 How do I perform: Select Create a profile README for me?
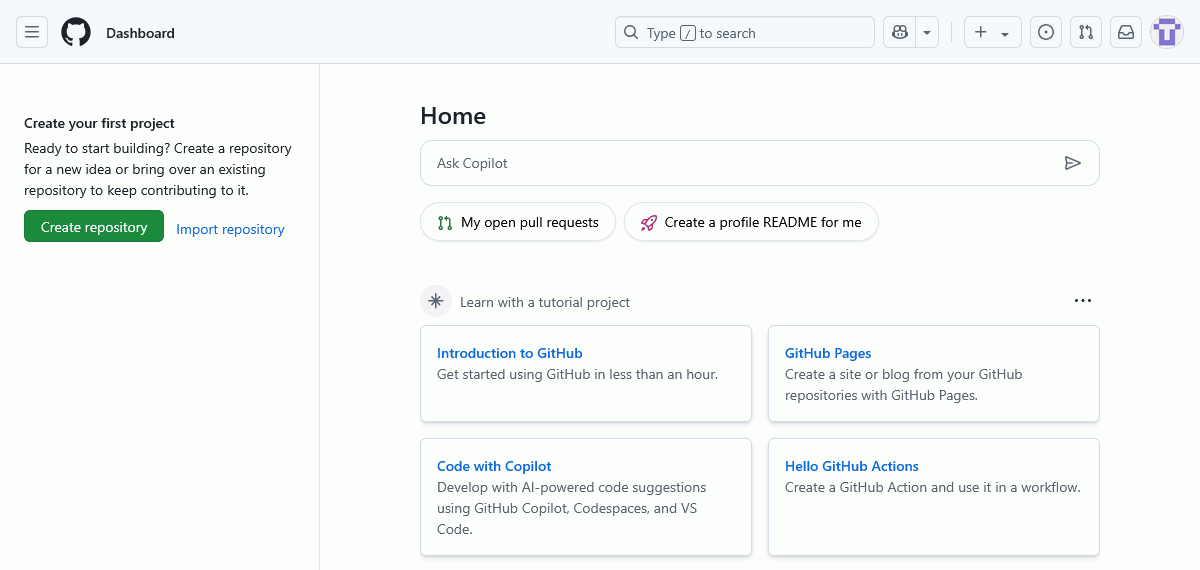point(751,222)
